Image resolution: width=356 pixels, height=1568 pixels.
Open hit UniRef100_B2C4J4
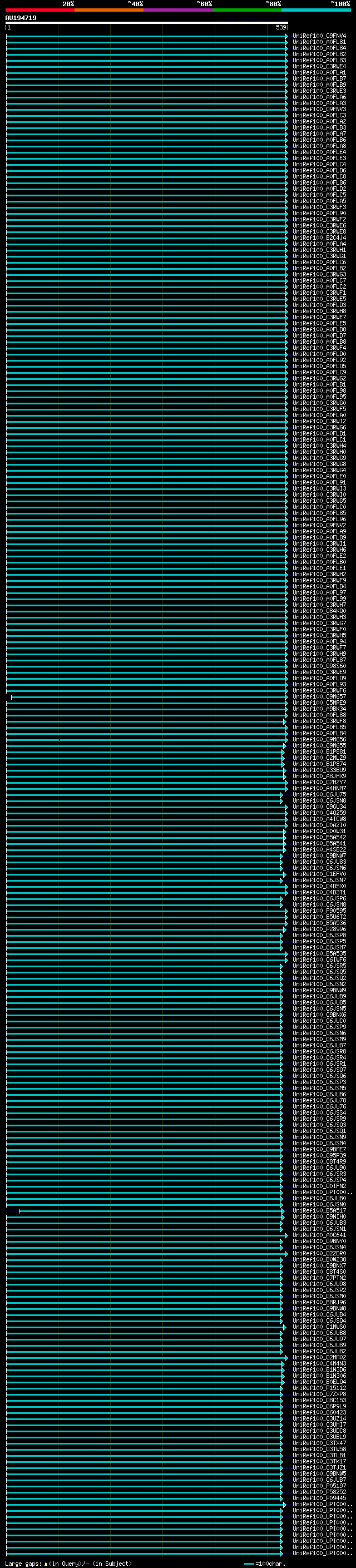(319, 238)
